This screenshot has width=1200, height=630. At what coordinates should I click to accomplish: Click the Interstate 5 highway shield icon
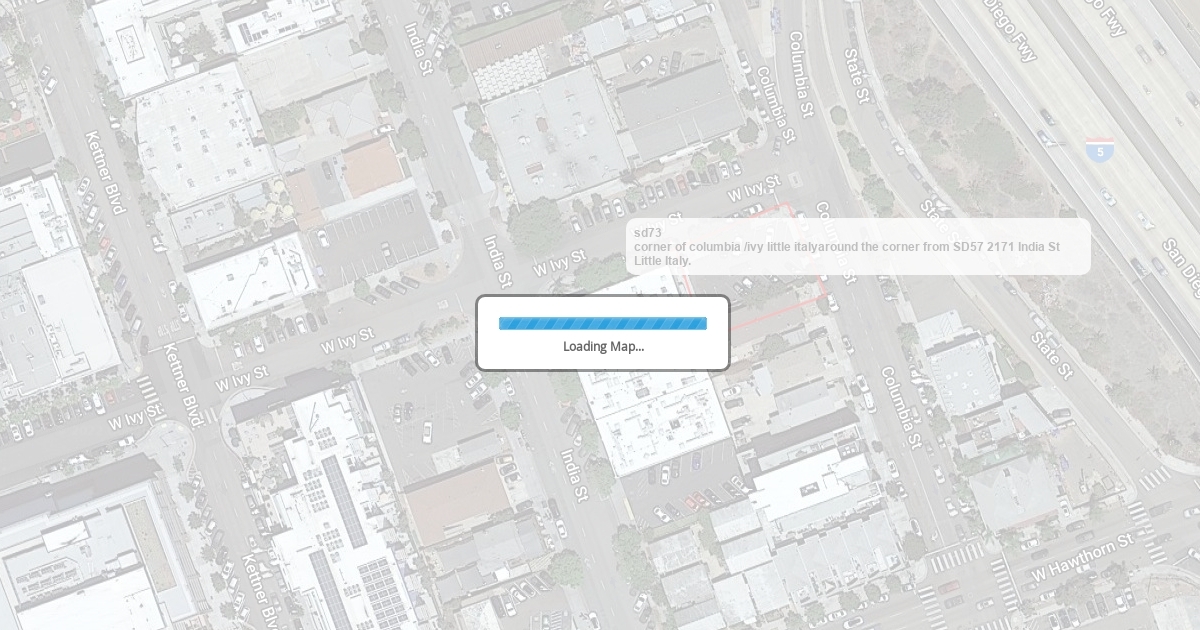pos(1100,151)
